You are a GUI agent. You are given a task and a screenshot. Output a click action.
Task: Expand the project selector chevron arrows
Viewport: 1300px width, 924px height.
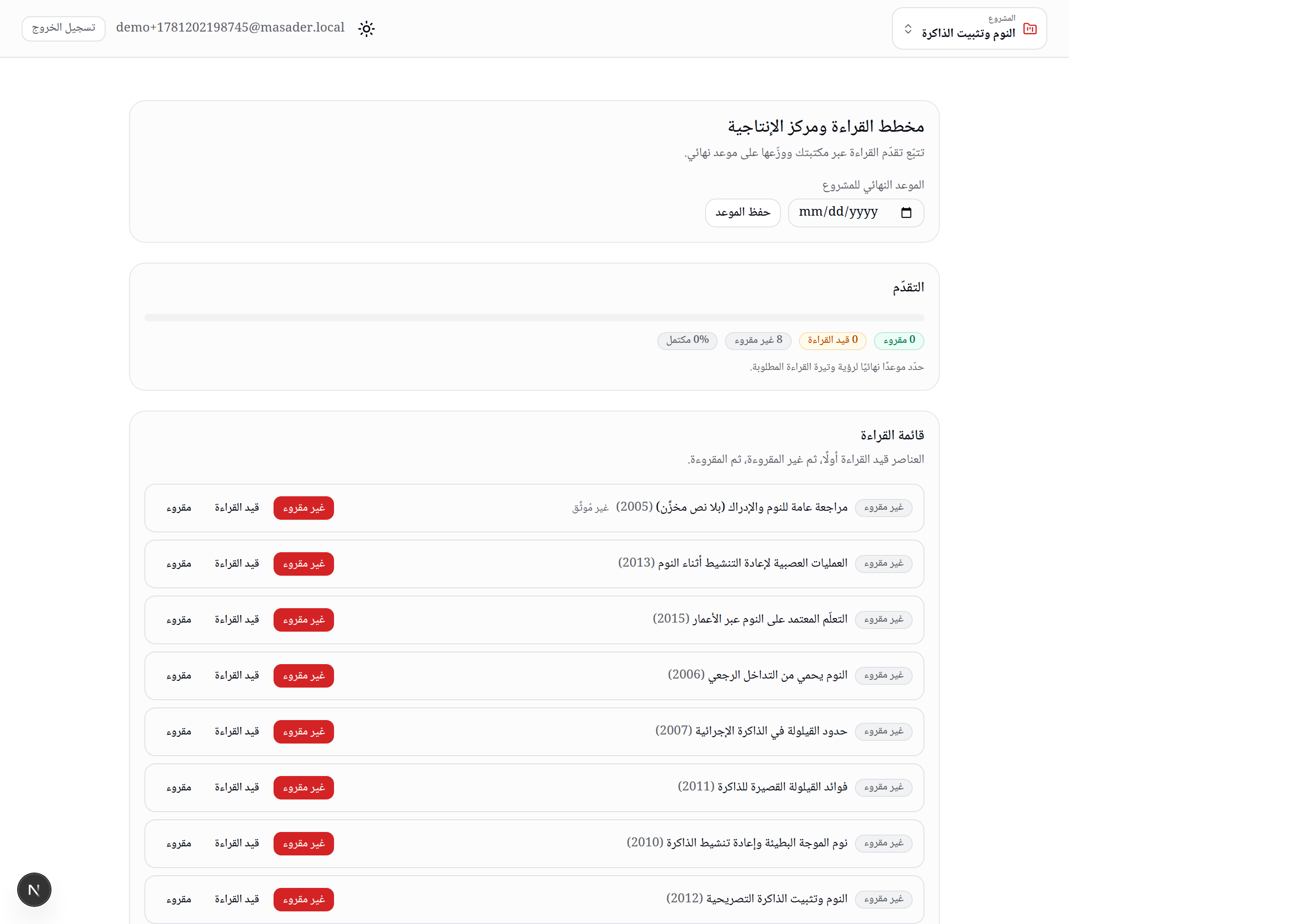[908, 28]
